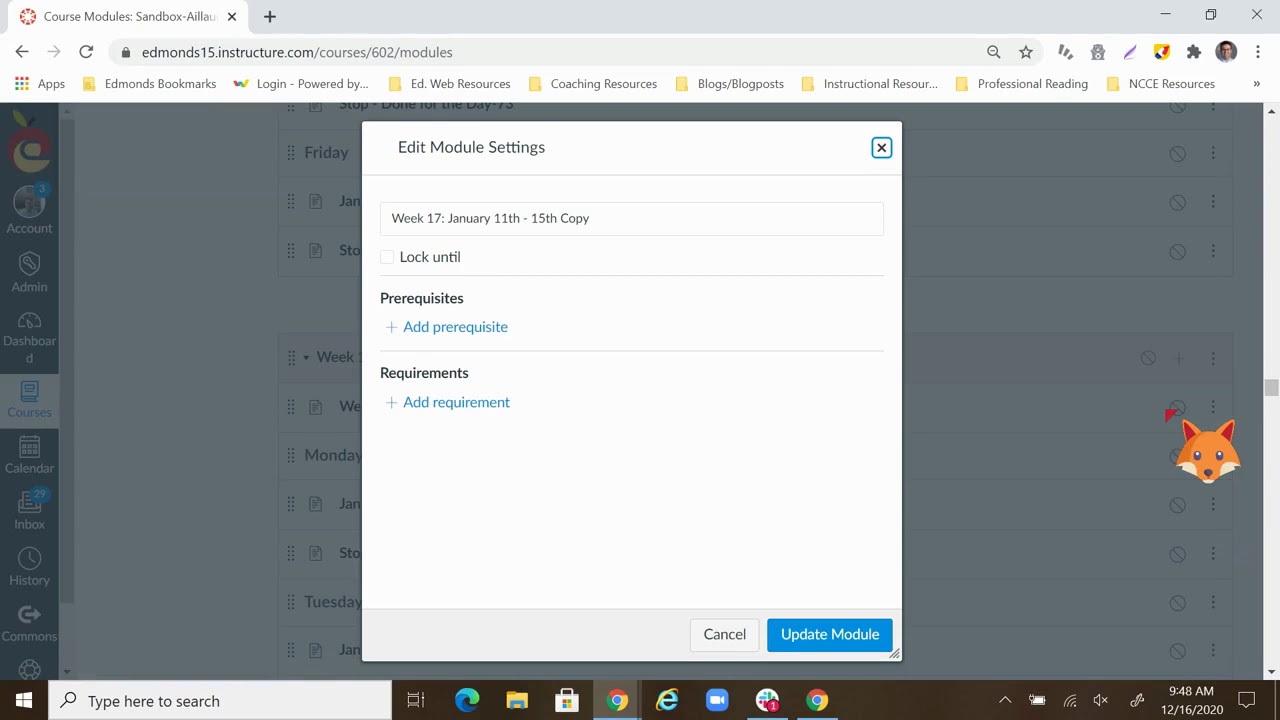Select the Course Modules browser tab

[x=128, y=16]
